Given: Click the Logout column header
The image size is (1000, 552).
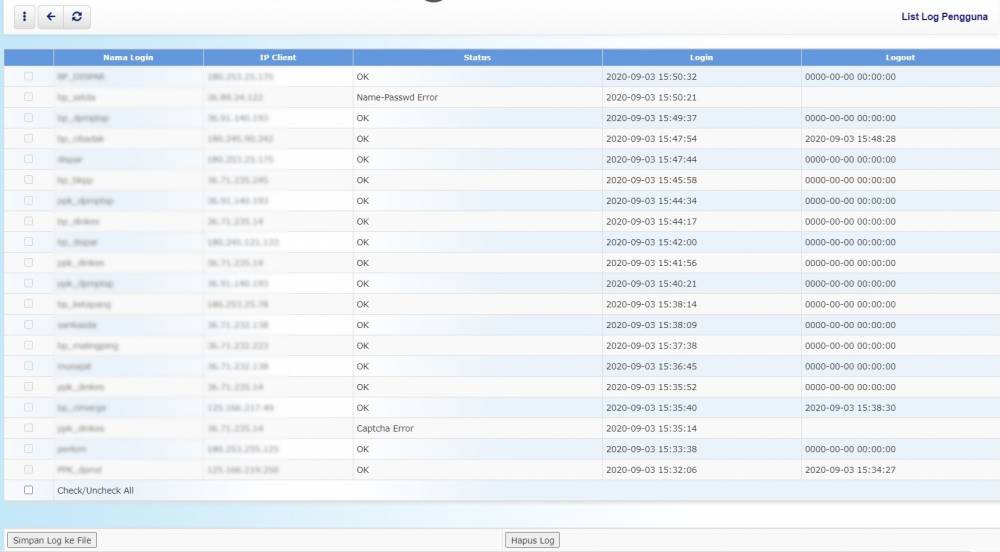Looking at the screenshot, I should (900, 58).
